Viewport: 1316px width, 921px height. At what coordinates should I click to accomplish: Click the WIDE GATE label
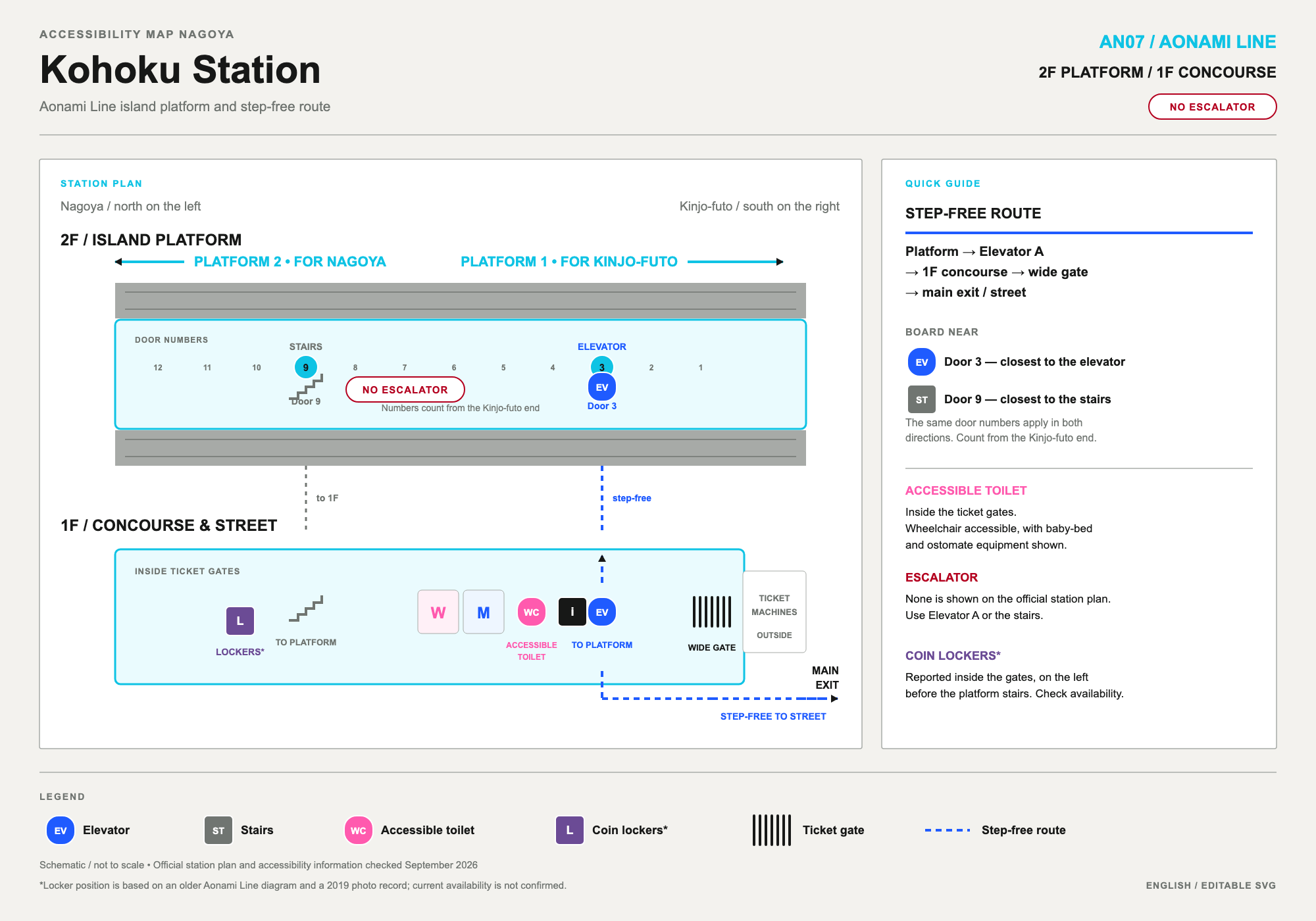(x=712, y=648)
